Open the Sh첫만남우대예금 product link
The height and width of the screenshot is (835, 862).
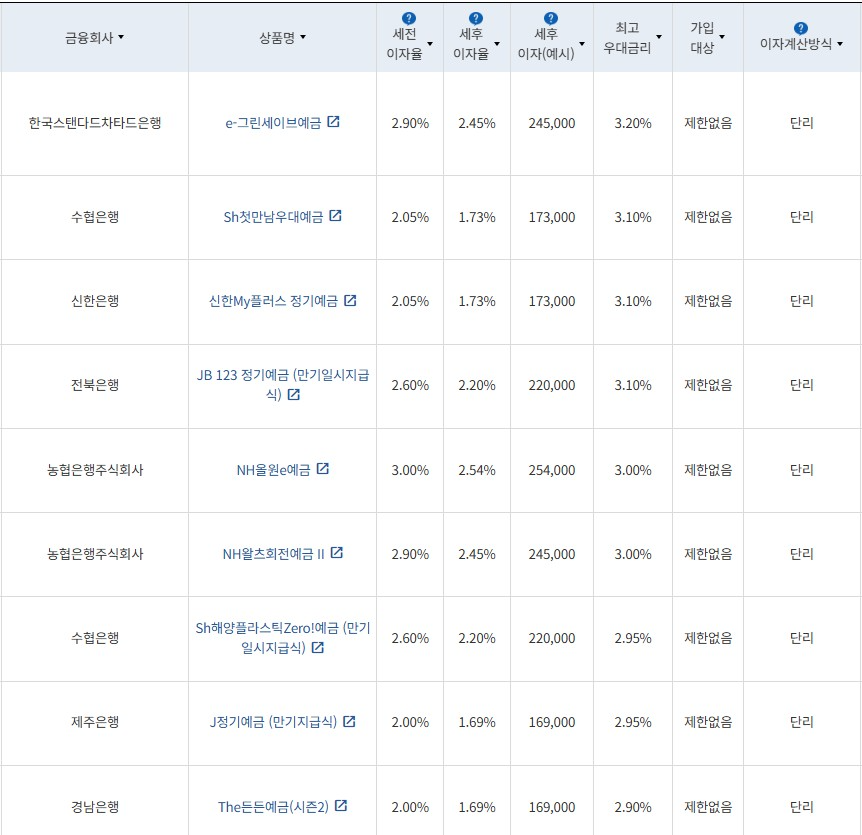coord(273,216)
